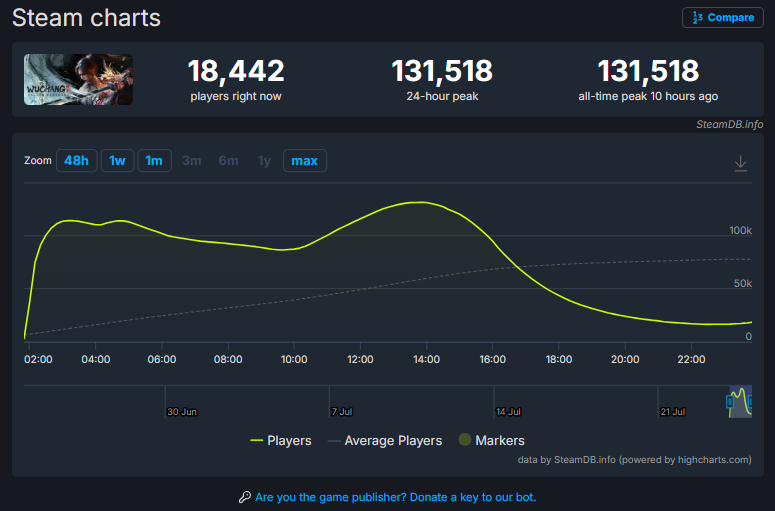775x511 pixels.
Task: Click the 14:00 time axis label
Action: coord(427,359)
